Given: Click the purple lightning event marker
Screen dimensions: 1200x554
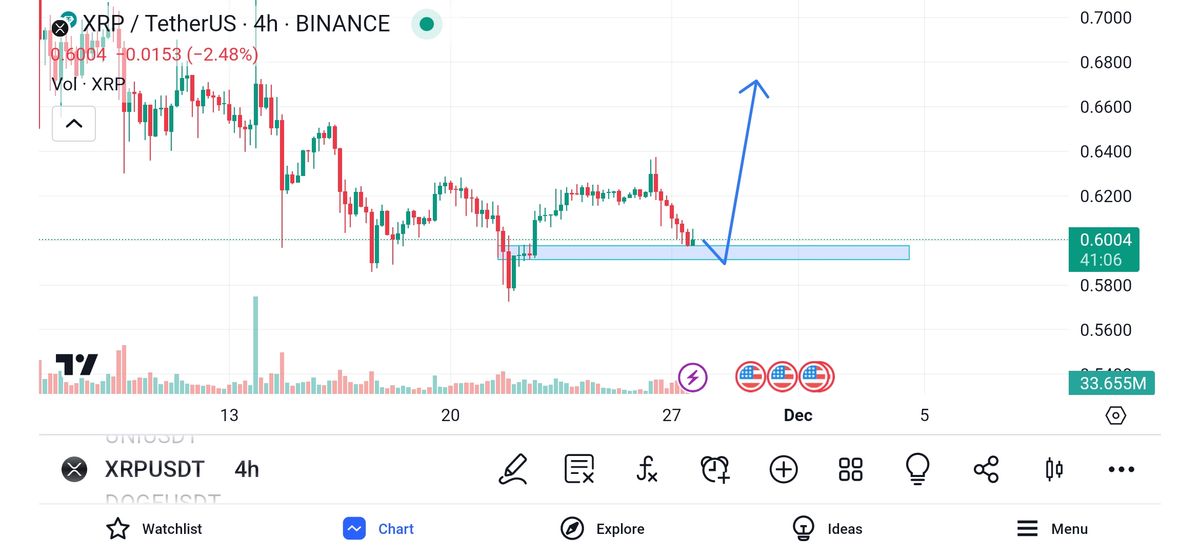Looking at the screenshot, I should pos(693,377).
